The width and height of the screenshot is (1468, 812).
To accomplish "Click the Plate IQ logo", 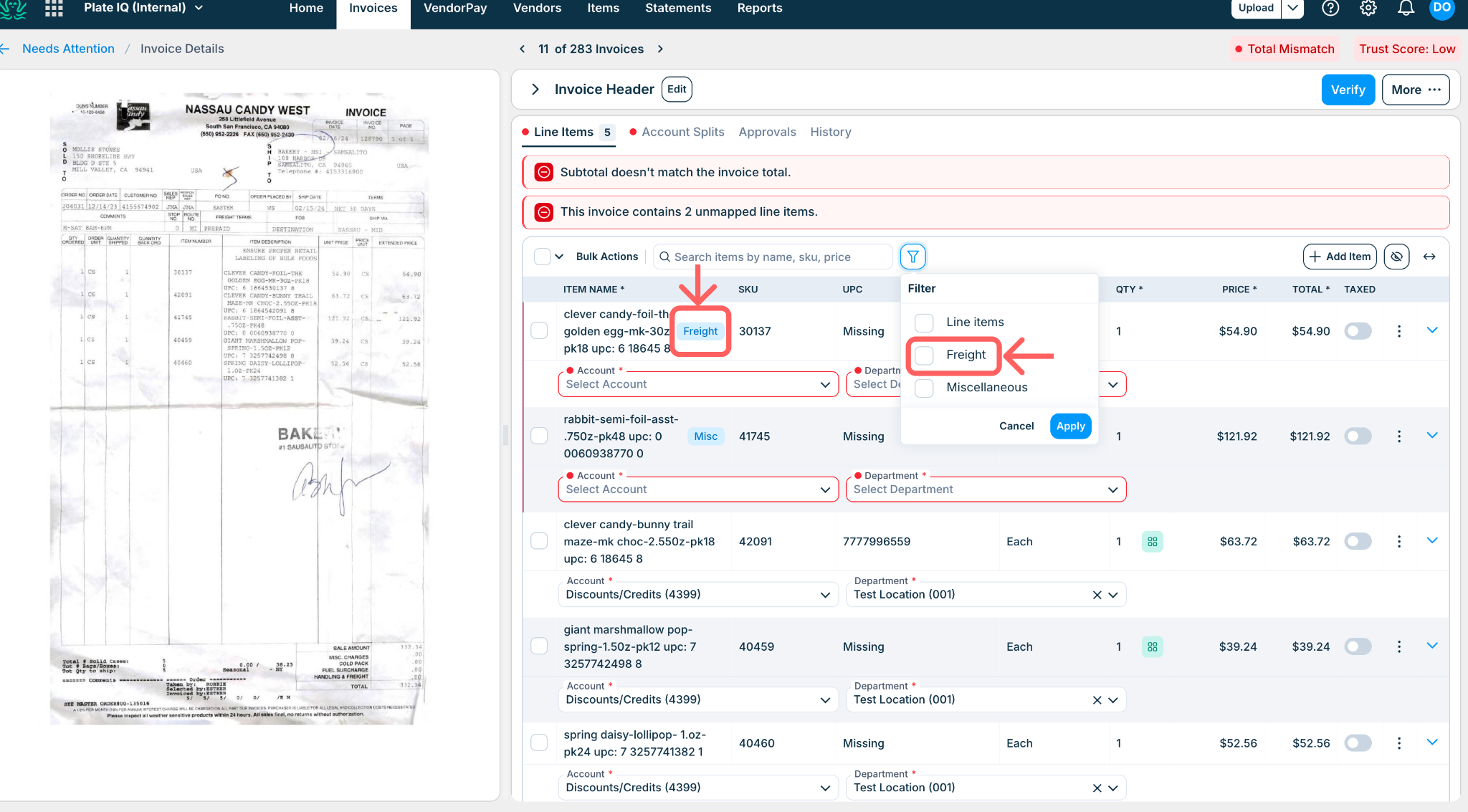I will [14, 8].
